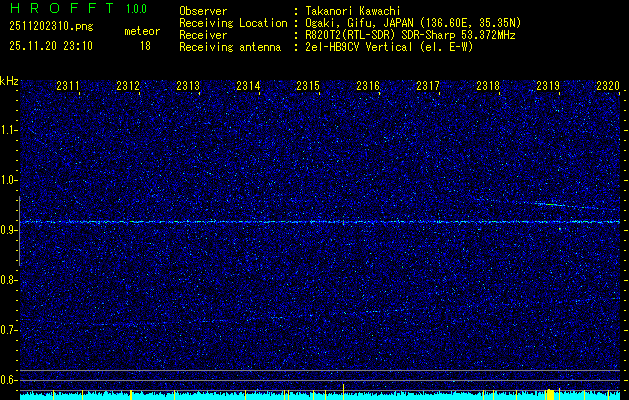Select the 2318 time axis marker

(488, 87)
